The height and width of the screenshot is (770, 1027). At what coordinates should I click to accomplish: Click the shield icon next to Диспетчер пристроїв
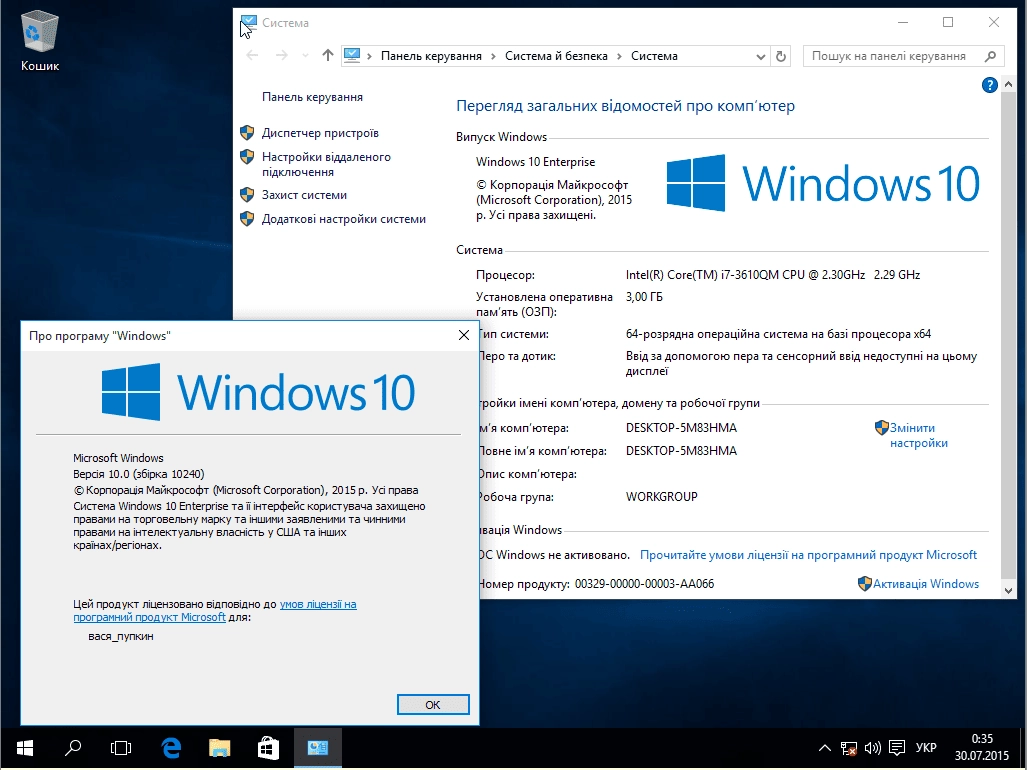(247, 133)
